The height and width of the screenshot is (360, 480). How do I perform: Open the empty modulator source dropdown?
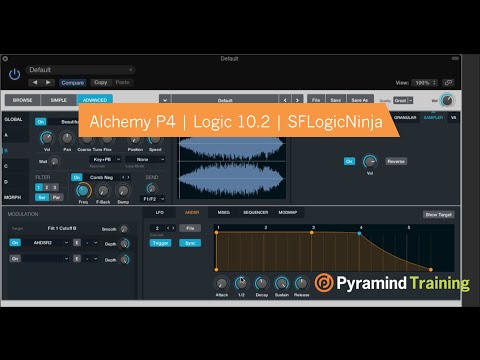(46, 259)
